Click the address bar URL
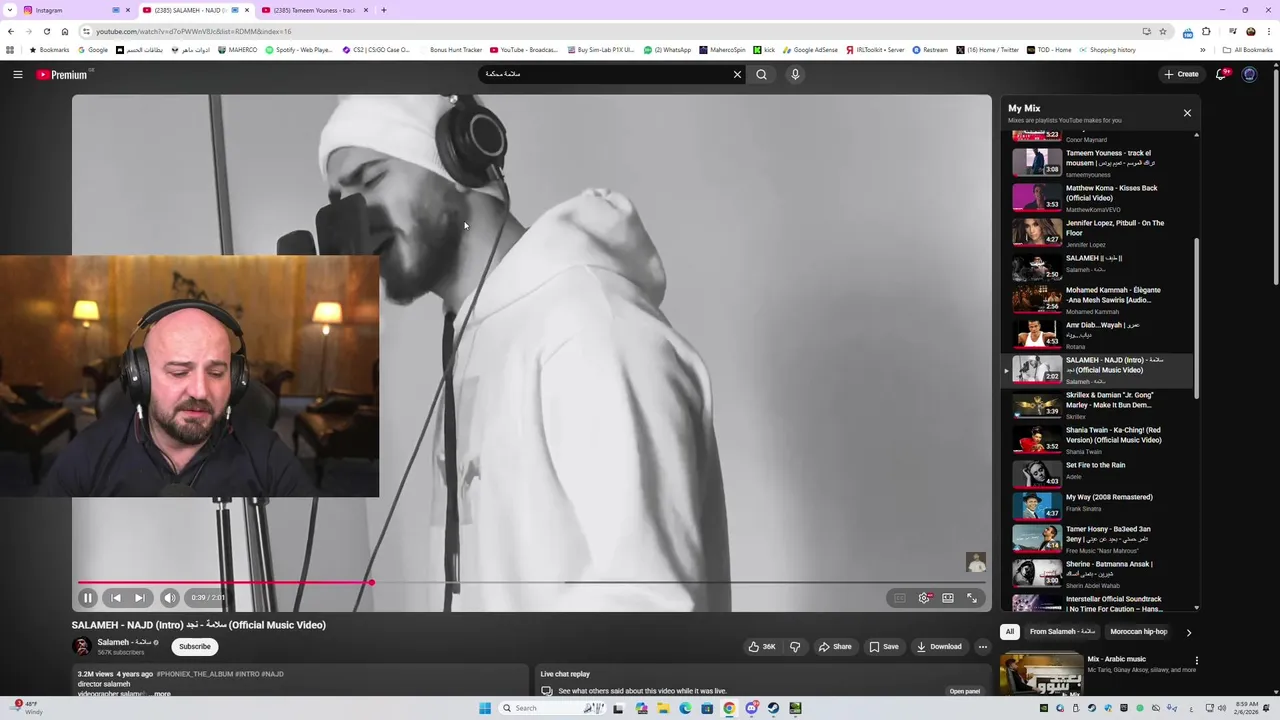Screen dimensions: 1280x720 tap(193, 31)
